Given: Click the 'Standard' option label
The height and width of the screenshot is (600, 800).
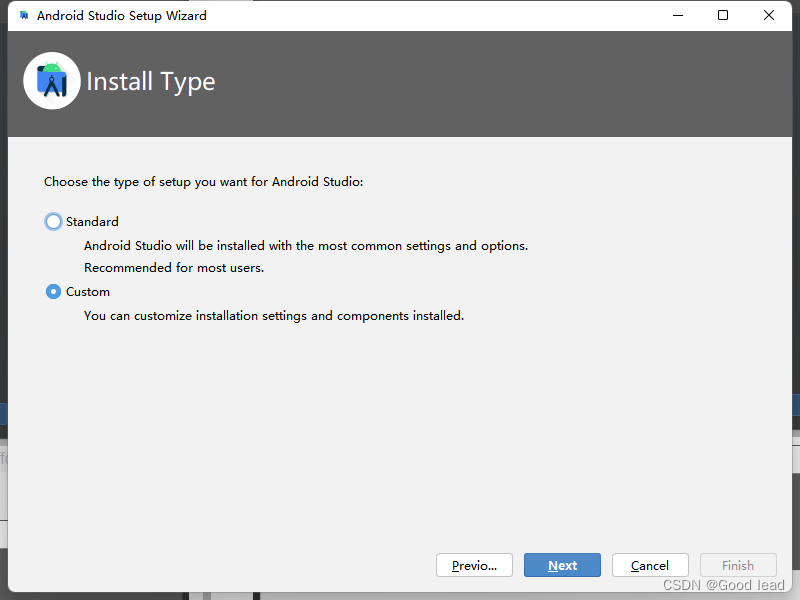Looking at the screenshot, I should (x=92, y=222).
